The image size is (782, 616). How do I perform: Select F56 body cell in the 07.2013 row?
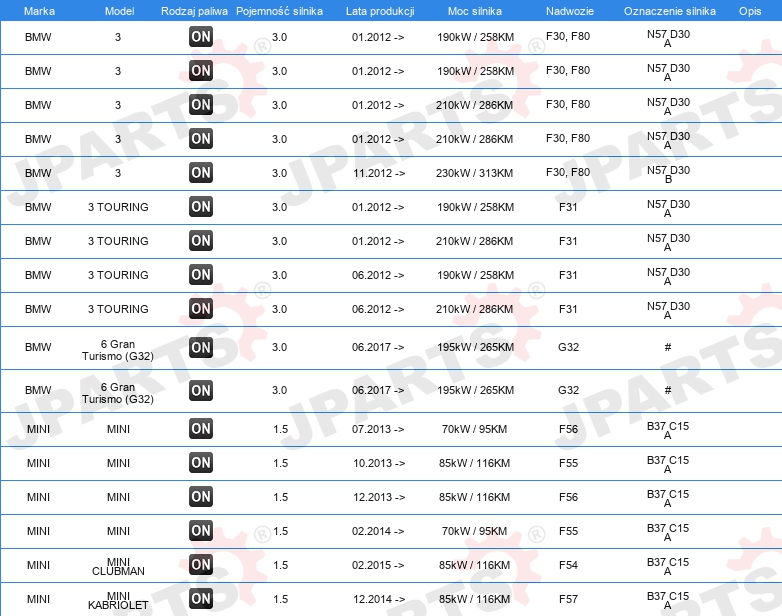(568, 429)
